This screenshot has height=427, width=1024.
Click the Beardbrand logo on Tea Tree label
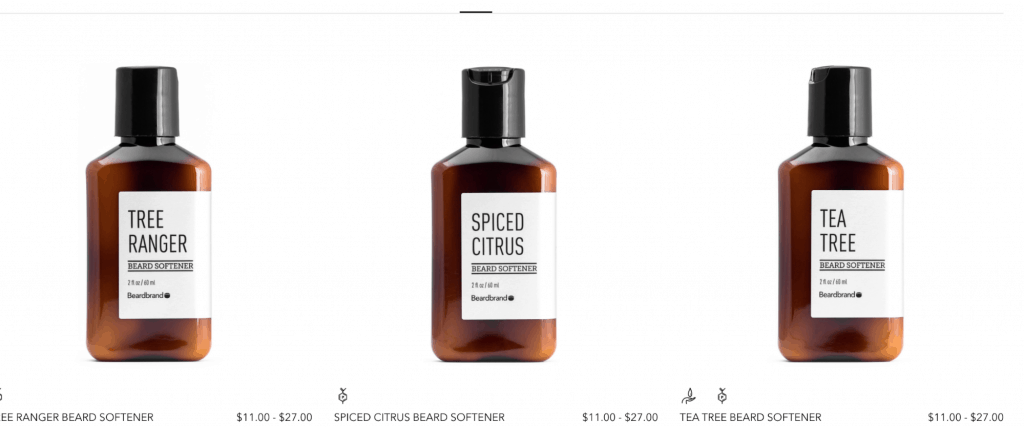click(840, 294)
